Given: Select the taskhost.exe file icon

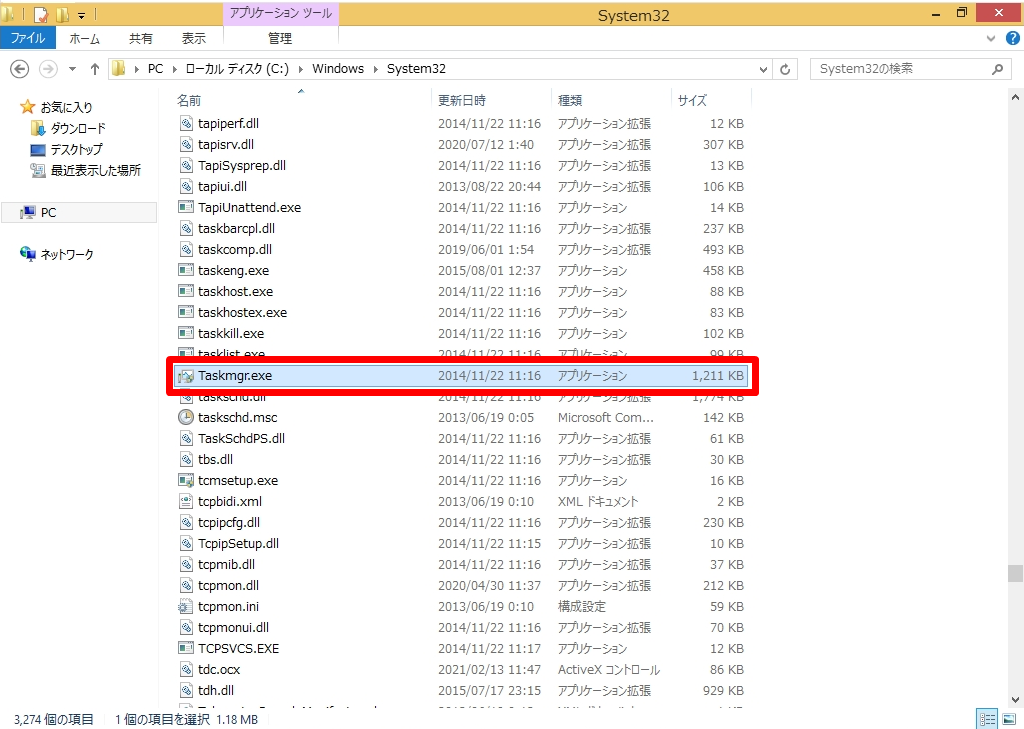Looking at the screenshot, I should pyautogui.click(x=186, y=291).
